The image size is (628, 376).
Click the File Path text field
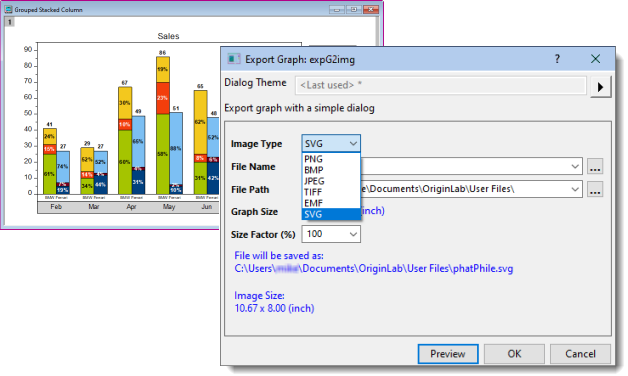point(442,189)
